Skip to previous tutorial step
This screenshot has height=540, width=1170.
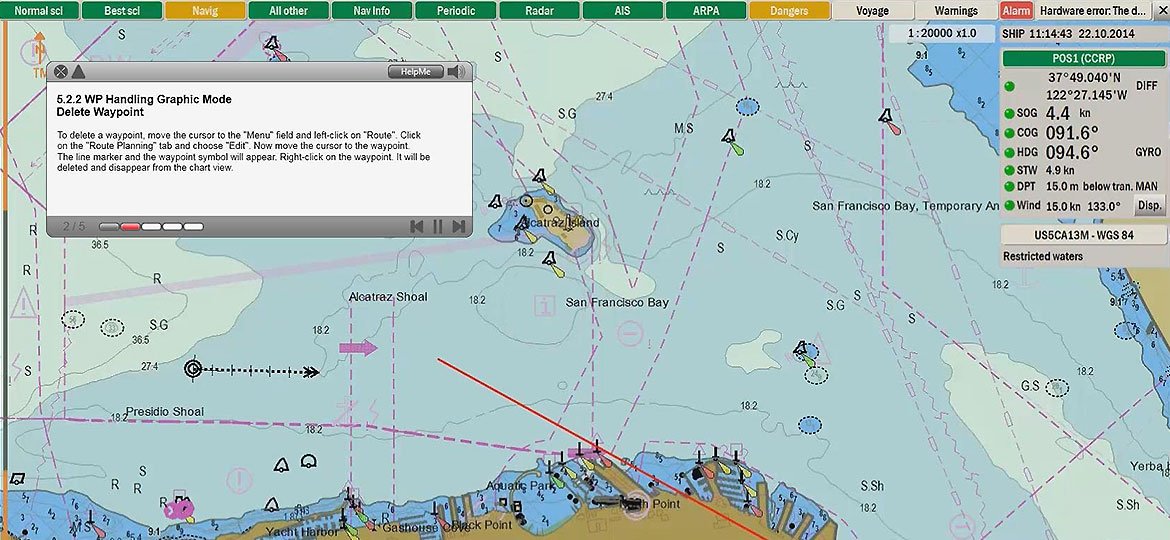(x=417, y=227)
